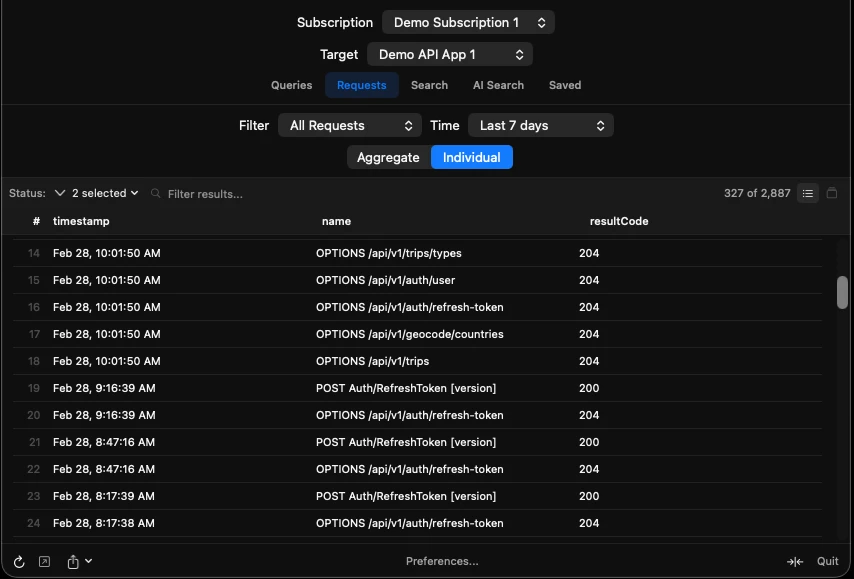Open the Status selection with 2 selected
Screen dimensions: 854x579
(x=96, y=193)
